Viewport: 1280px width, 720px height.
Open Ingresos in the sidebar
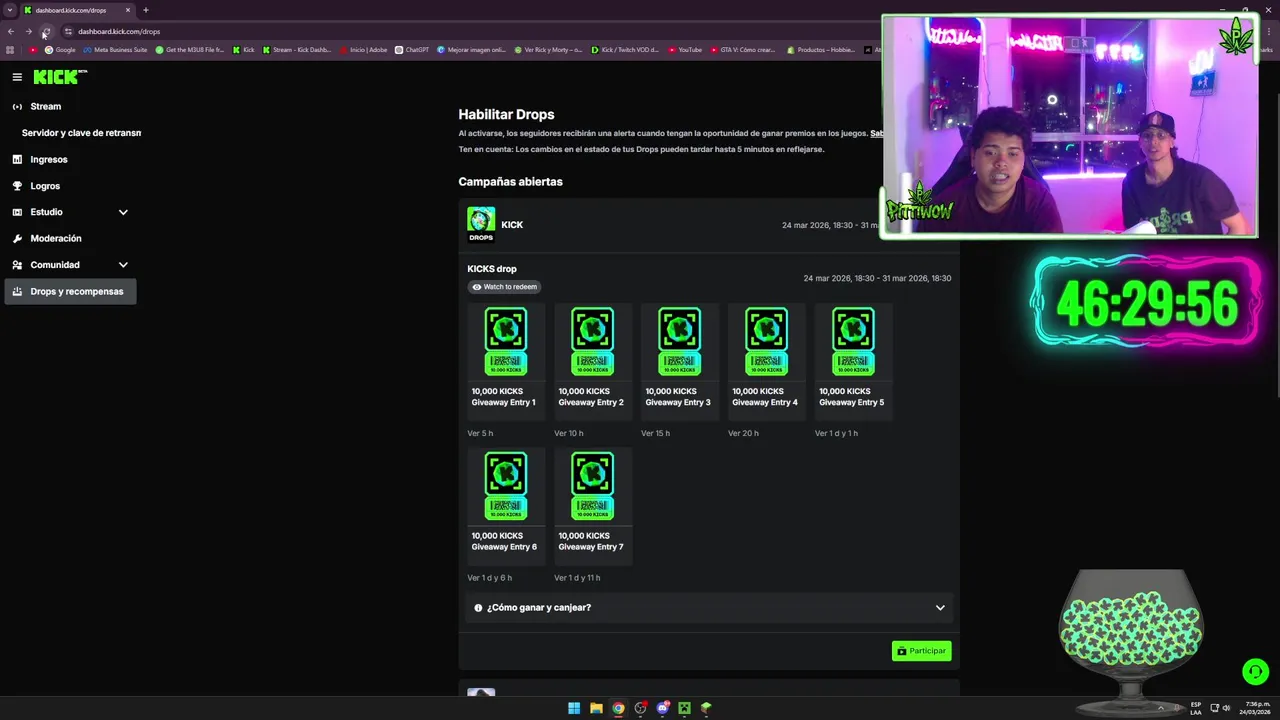coord(49,159)
